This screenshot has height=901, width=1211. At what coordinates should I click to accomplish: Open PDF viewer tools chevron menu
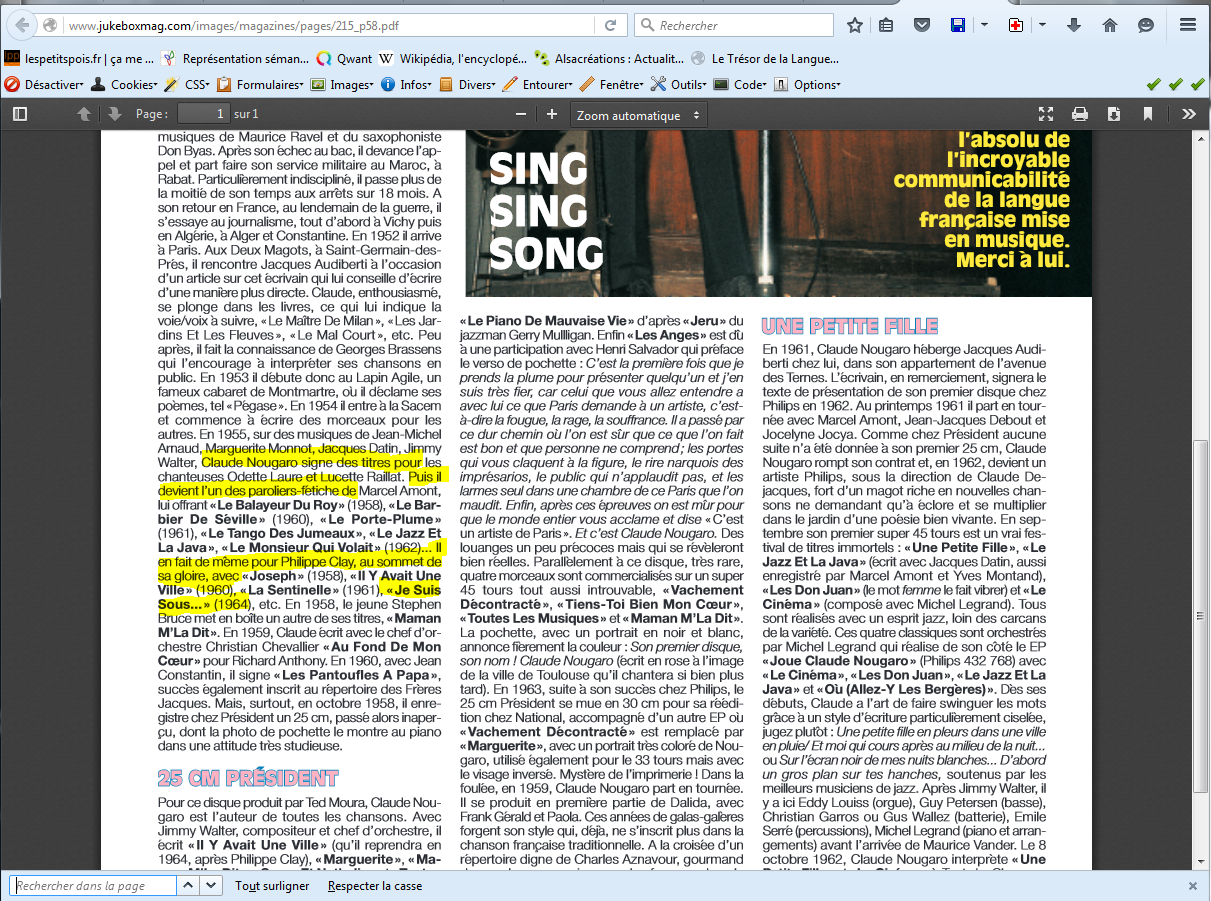[1188, 114]
